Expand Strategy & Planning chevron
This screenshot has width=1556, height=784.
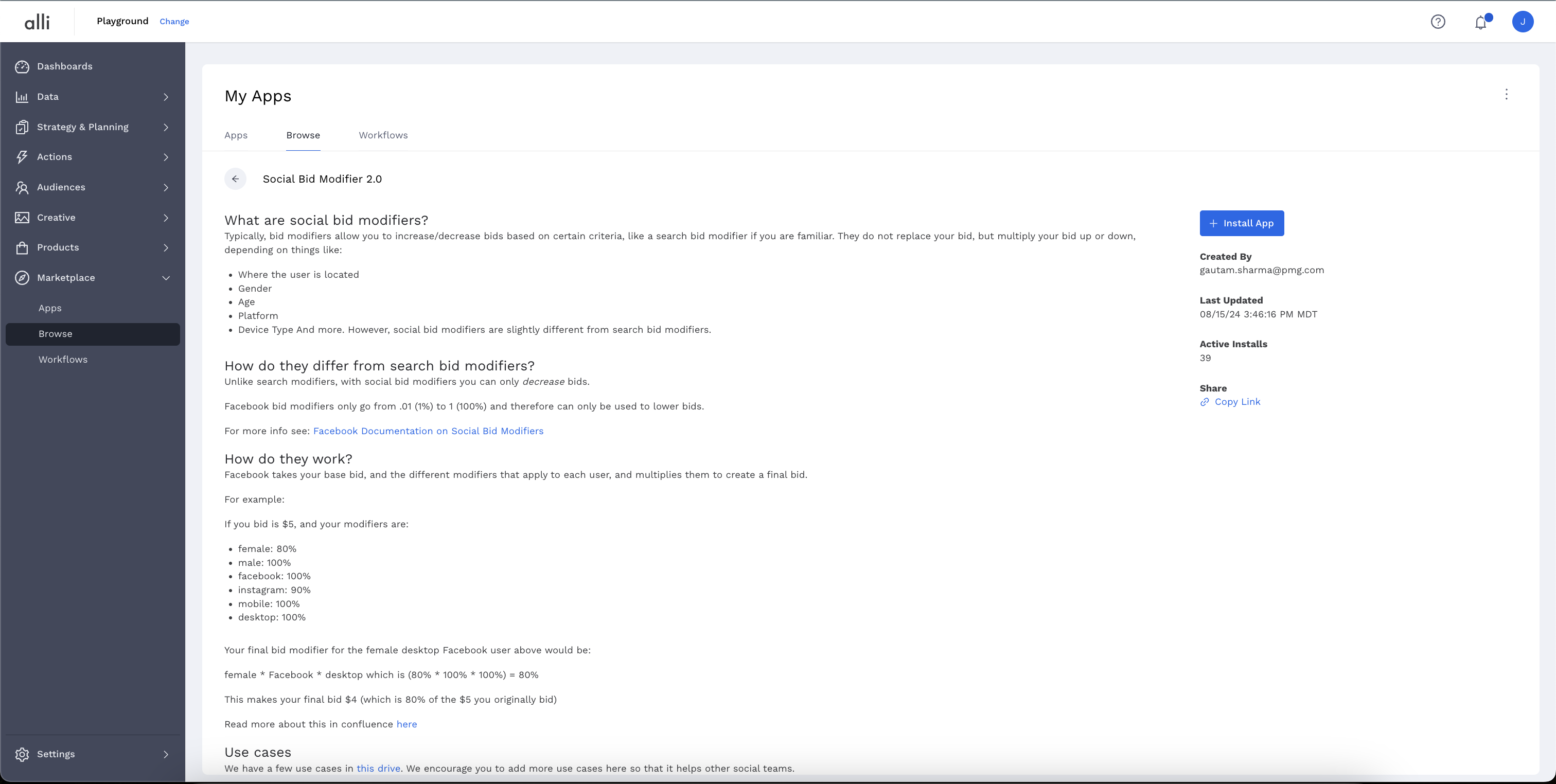click(x=166, y=127)
